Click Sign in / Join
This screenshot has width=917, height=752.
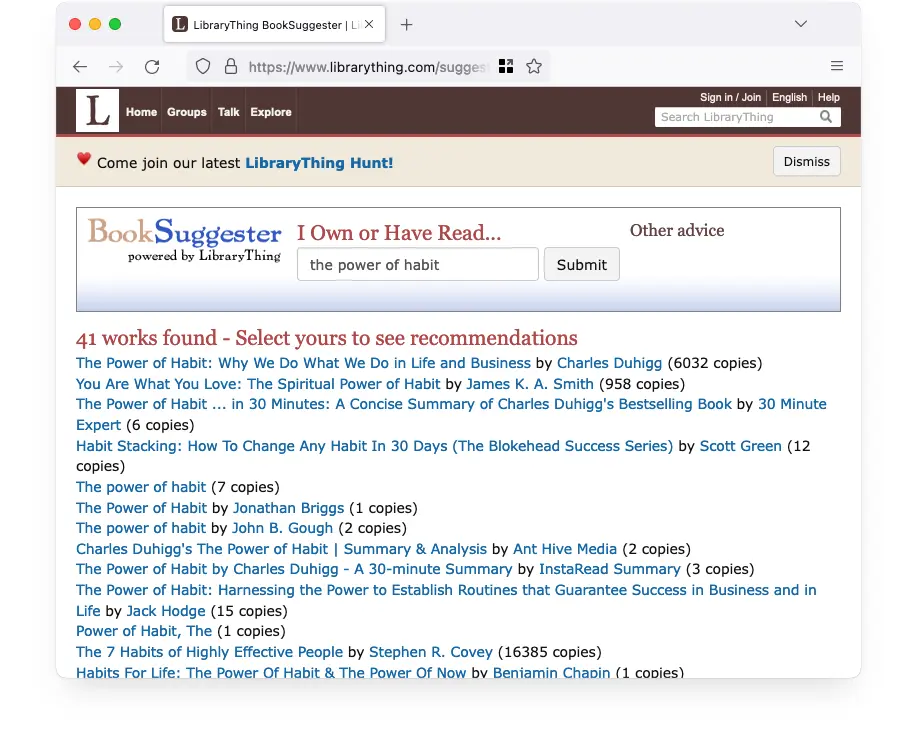730,97
